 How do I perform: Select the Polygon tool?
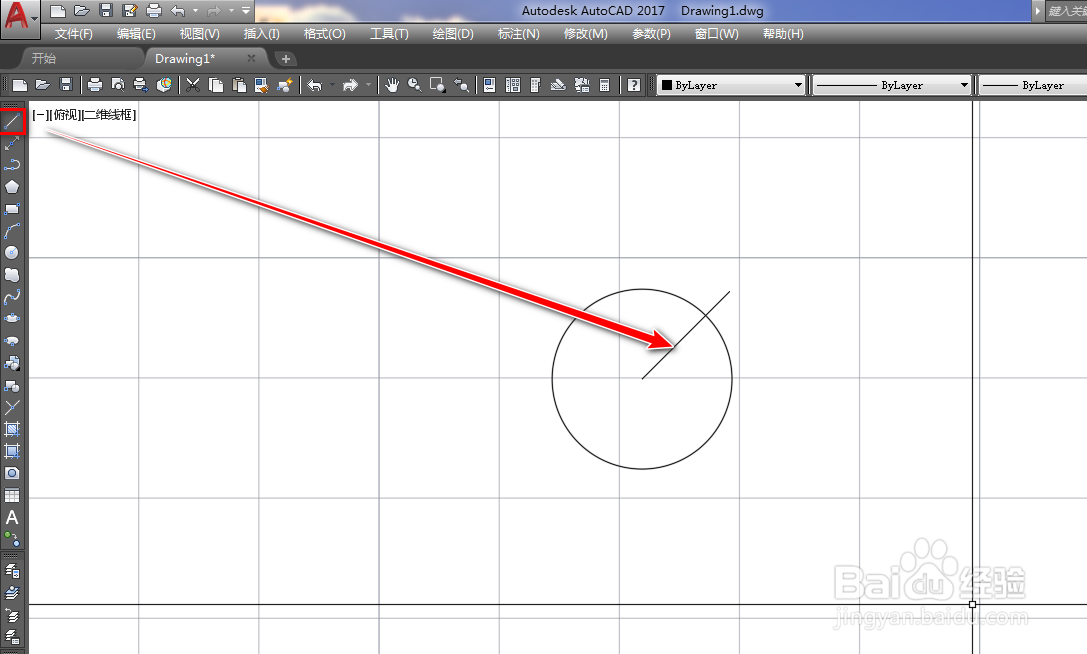pos(12,187)
